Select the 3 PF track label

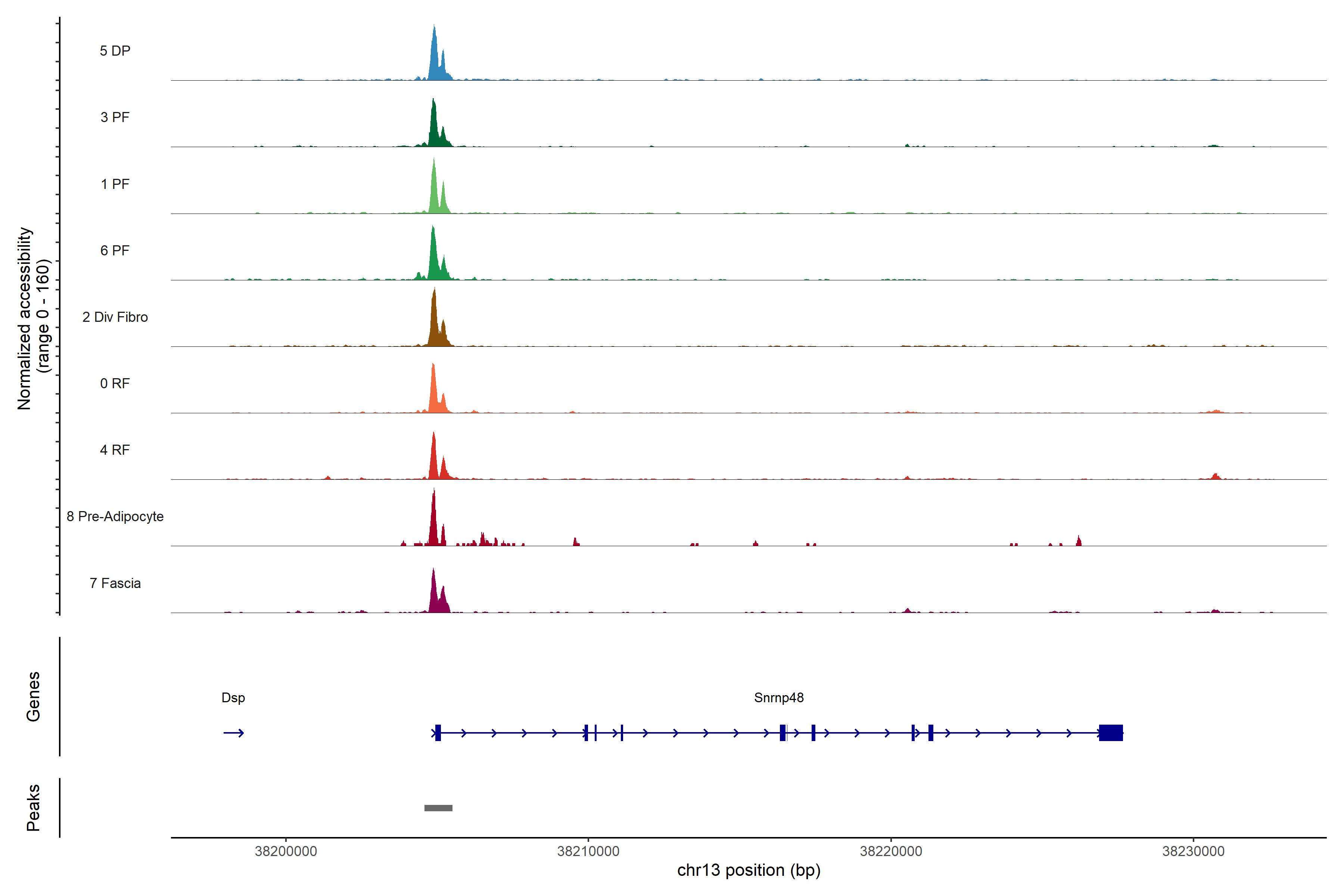[115, 117]
